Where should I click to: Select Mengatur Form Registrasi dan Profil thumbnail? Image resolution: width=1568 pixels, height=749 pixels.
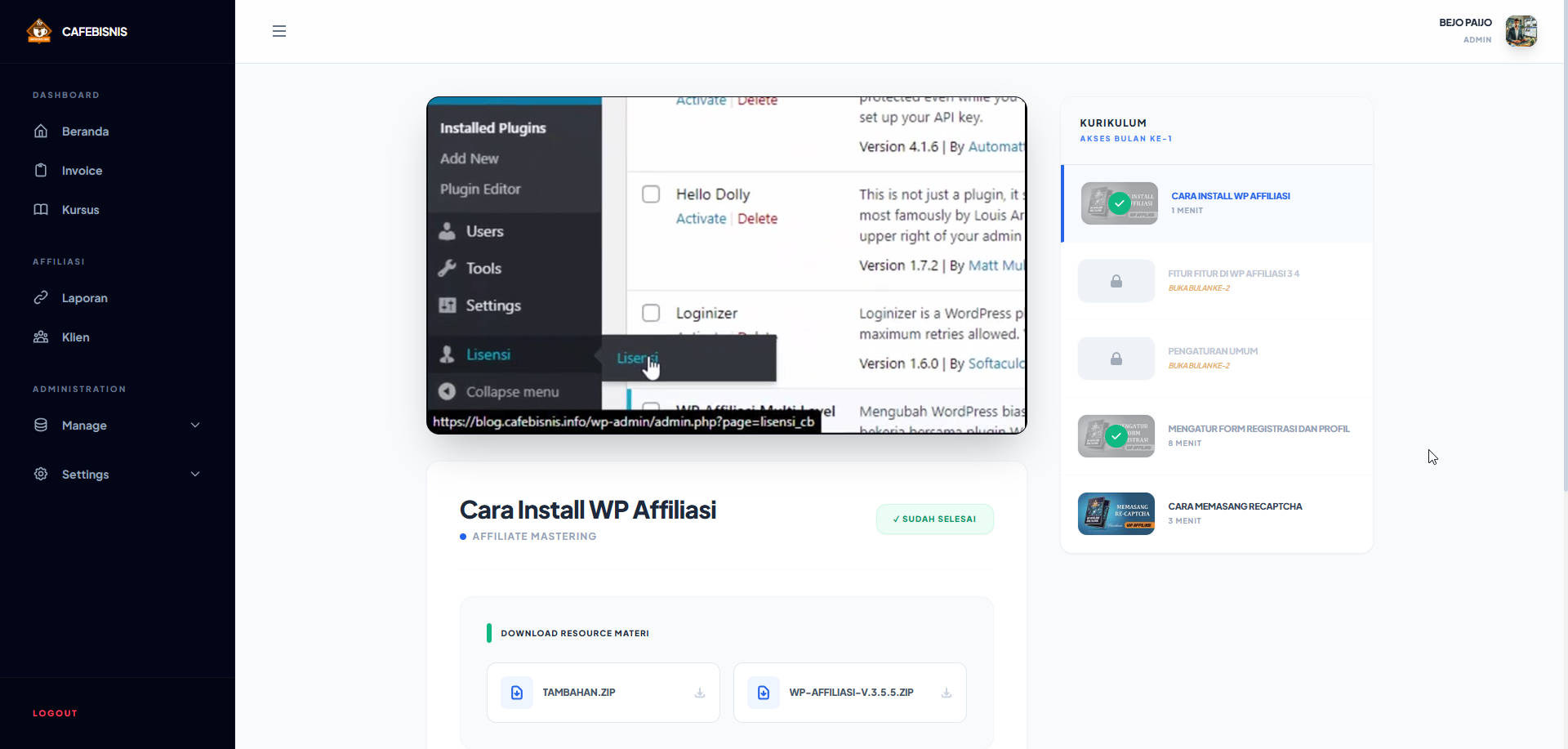coord(1116,436)
